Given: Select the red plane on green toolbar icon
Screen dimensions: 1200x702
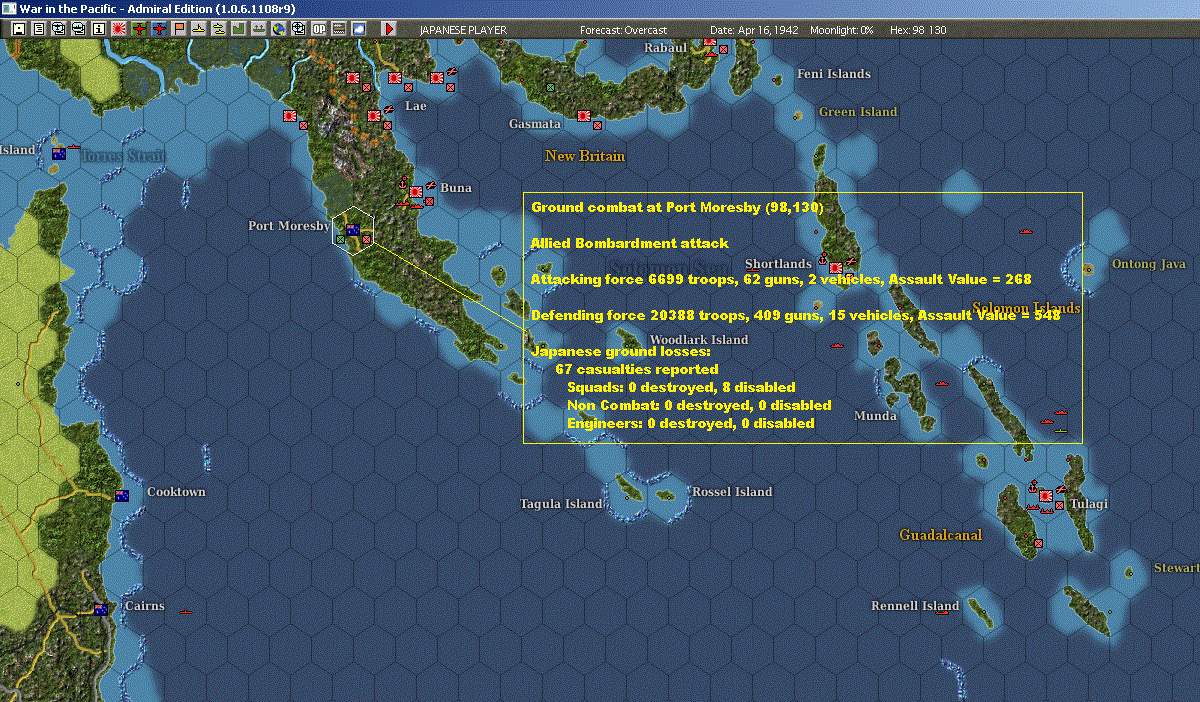Looking at the screenshot, I should coord(139,29).
